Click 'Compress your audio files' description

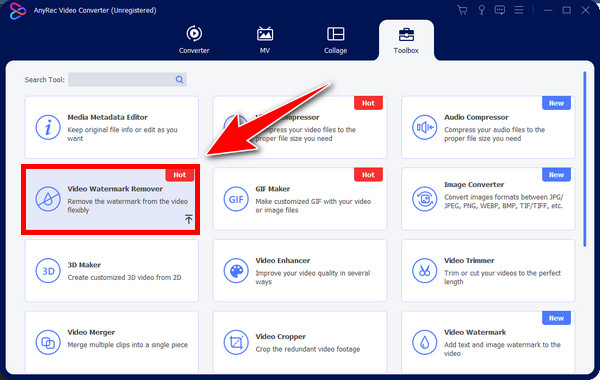pyautogui.click(x=494, y=134)
